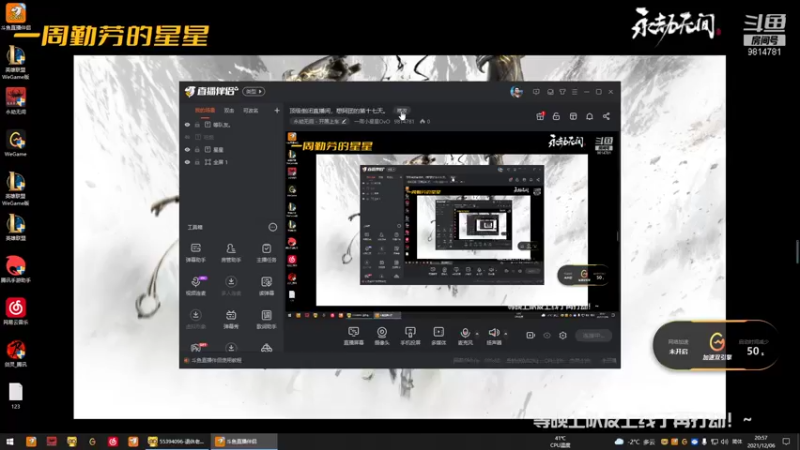Click the plus icon to add a scene
This screenshot has height=450, width=800.
point(277,110)
